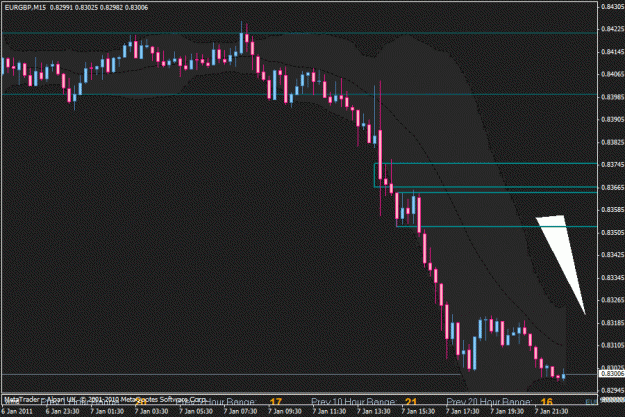The height and width of the screenshot is (417, 625).
Task: Select the top teal horizontal line near 0.84225
Action: click(299, 33)
